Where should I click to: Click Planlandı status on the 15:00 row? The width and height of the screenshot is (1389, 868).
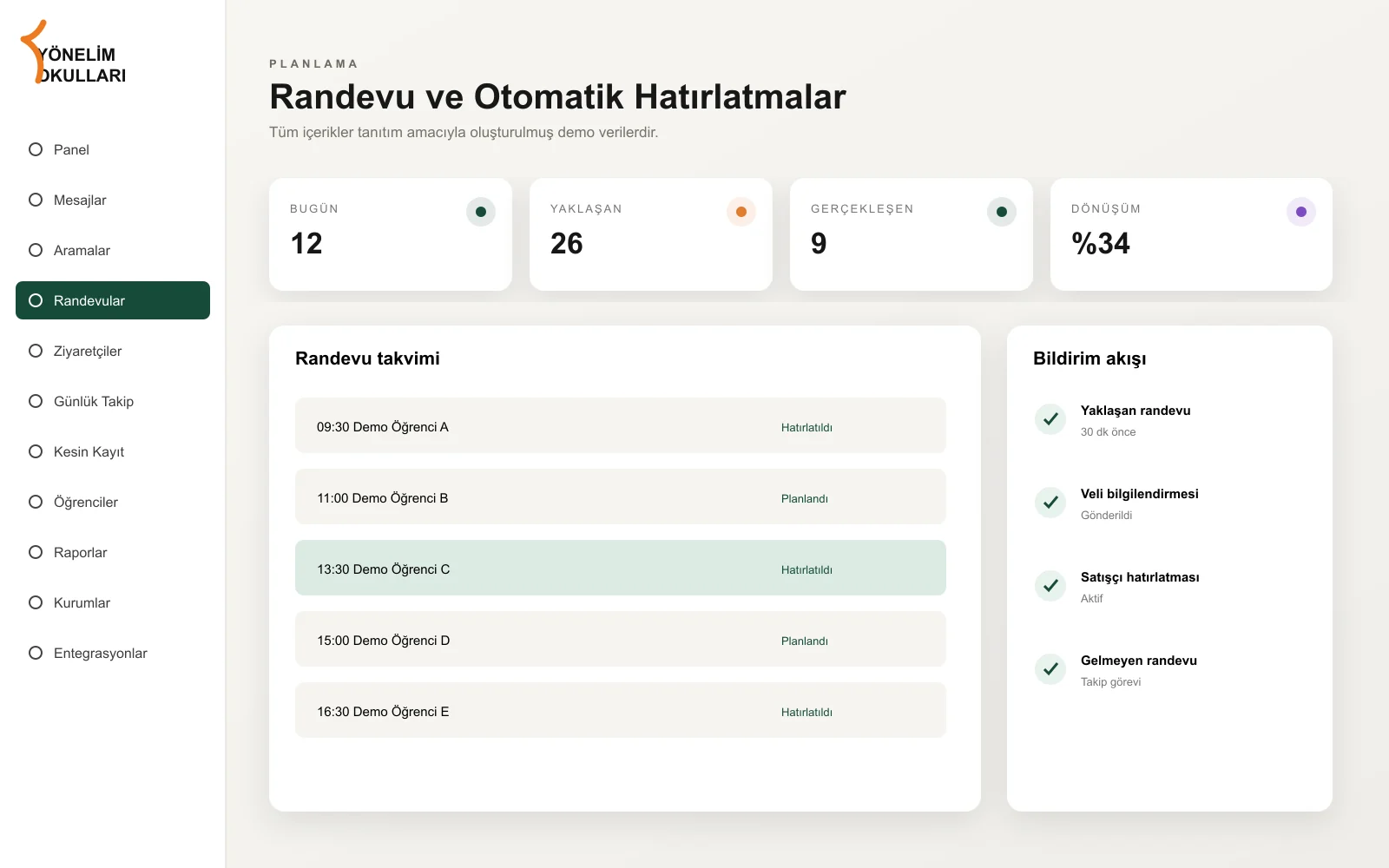click(805, 641)
